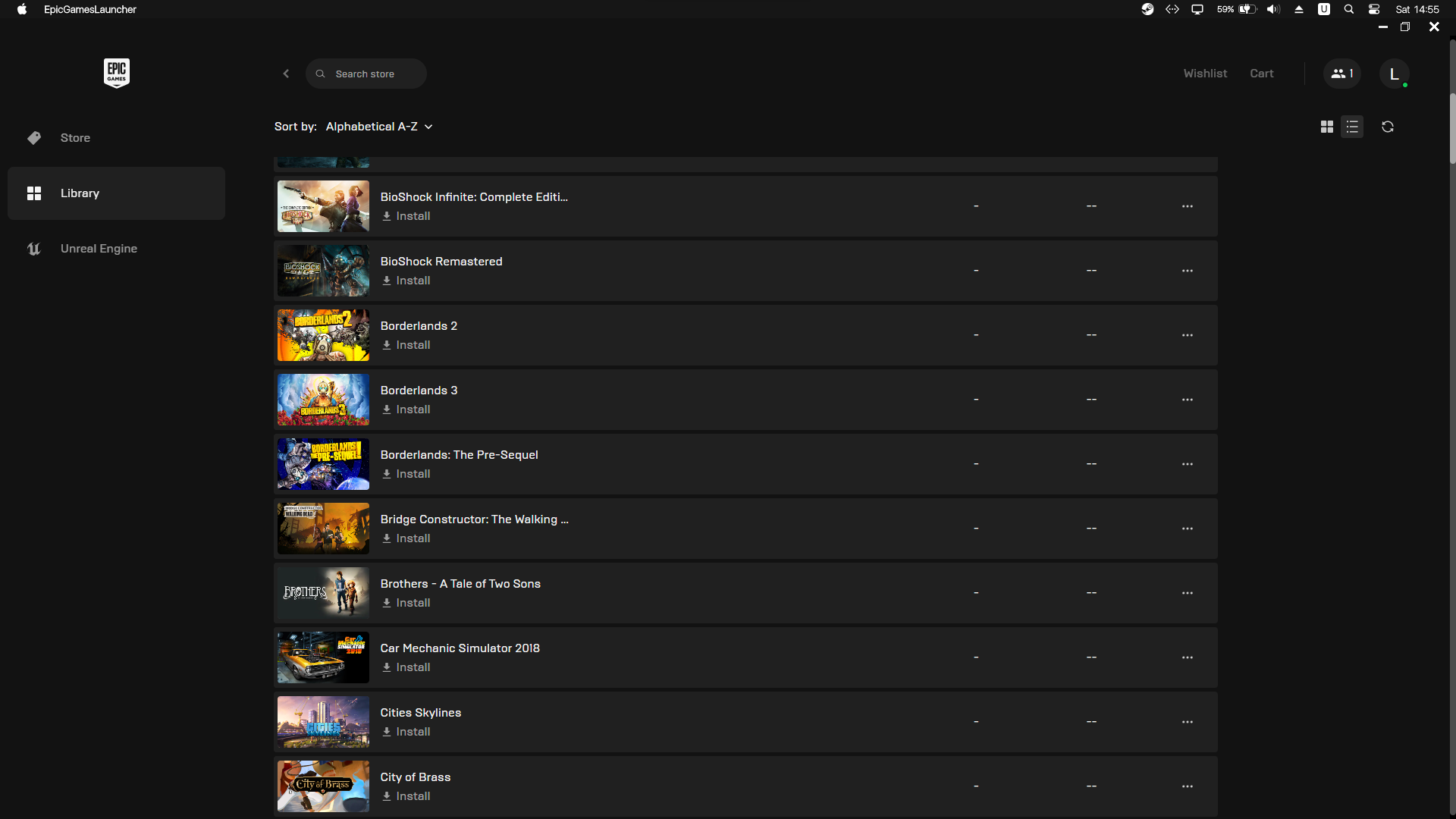Click the library vertical scrollbar

pos(1451,127)
